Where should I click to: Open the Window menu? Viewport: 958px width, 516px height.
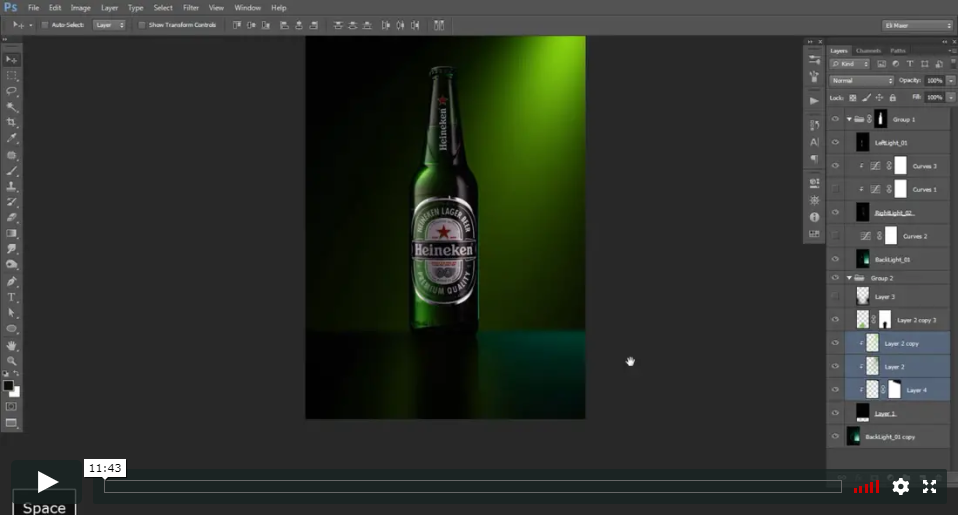[x=247, y=8]
